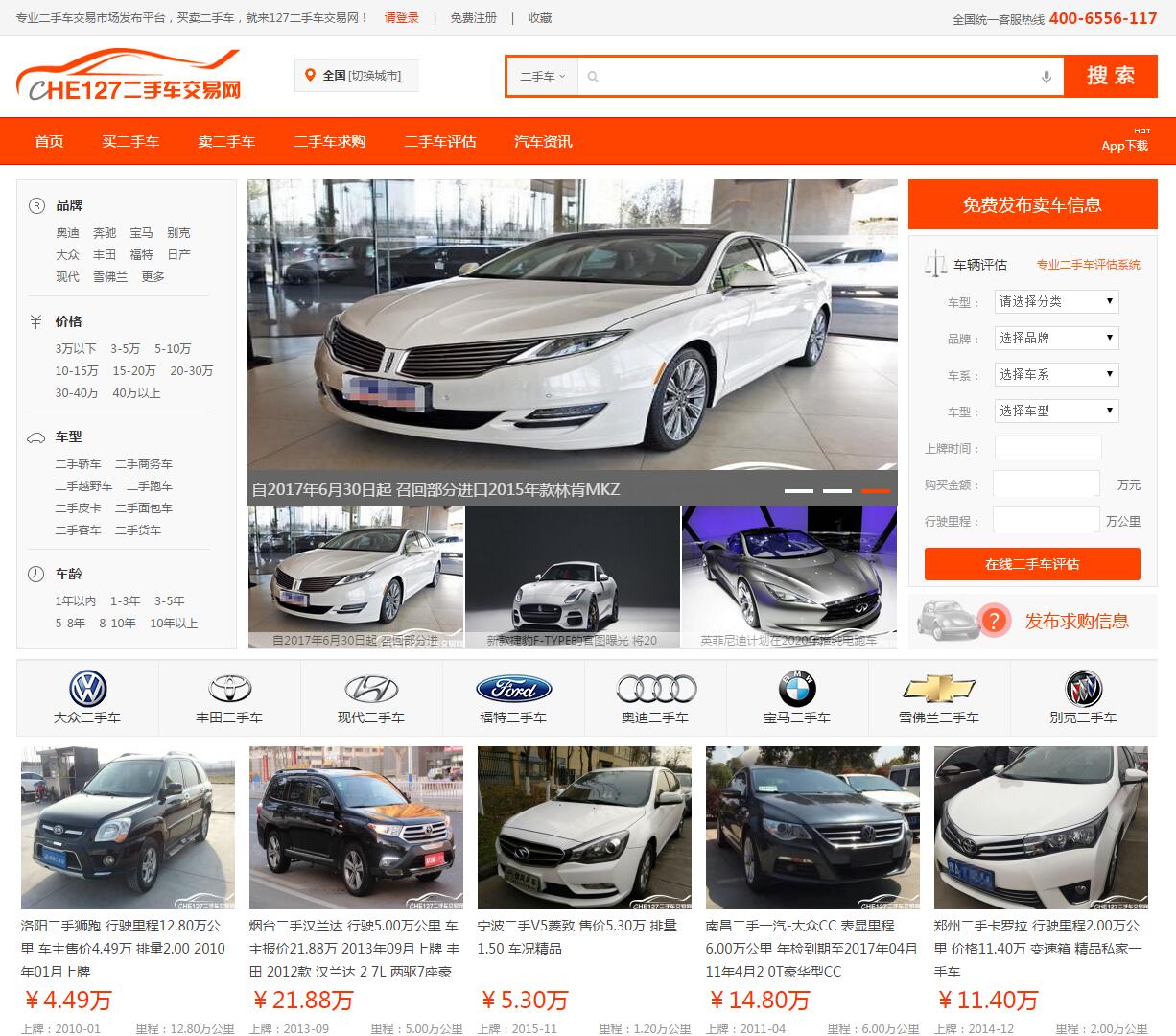
Task: Open the 请选择分类 dropdown
Action: (x=1056, y=301)
